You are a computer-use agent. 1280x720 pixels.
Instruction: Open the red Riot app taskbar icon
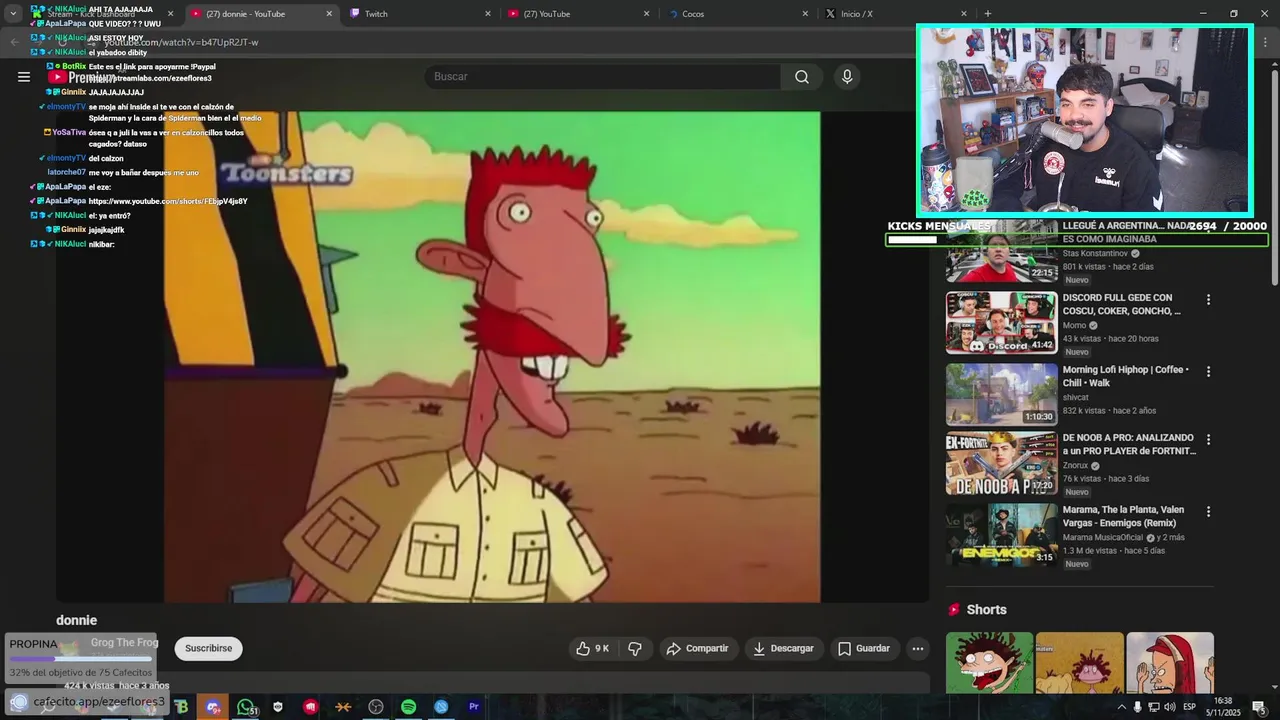pos(311,707)
